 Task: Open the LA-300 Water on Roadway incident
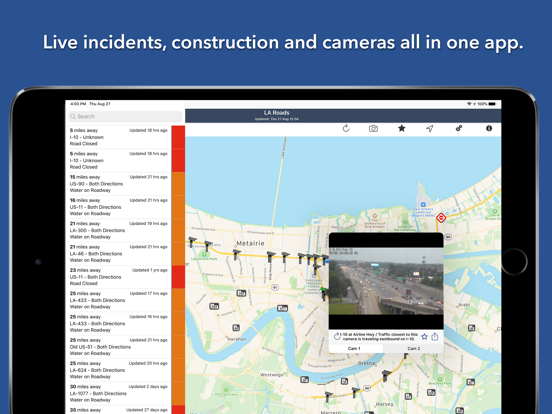[125, 230]
